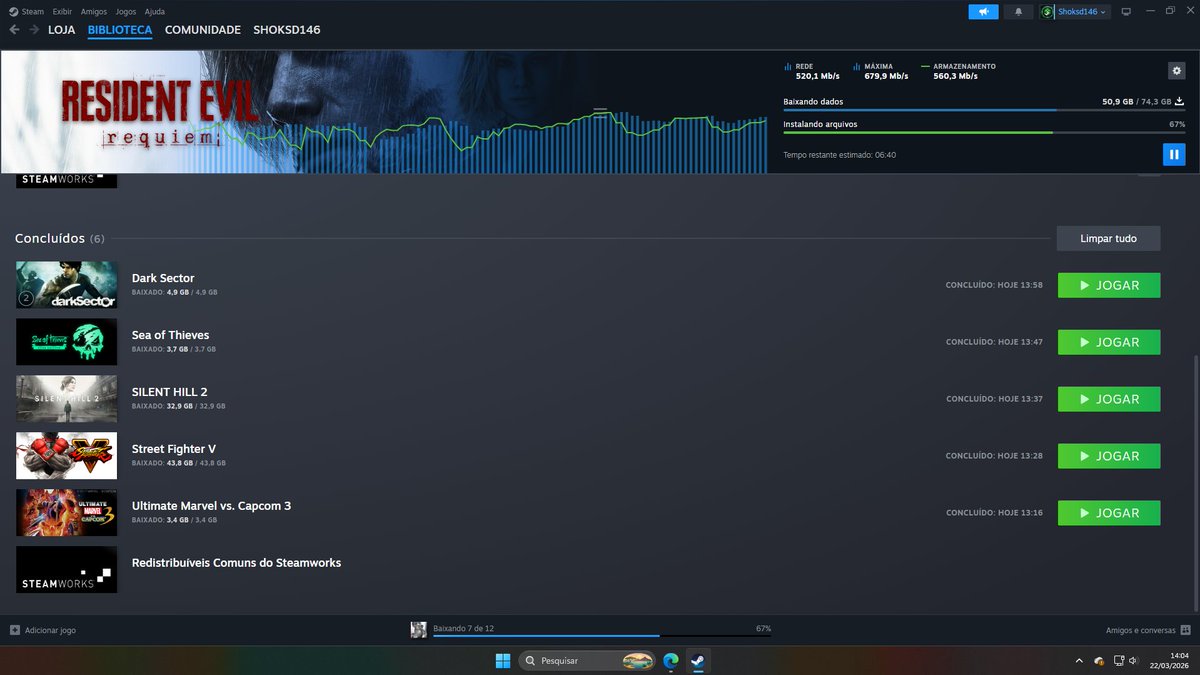
Task: Open the Ajuda menu
Action: (155, 11)
